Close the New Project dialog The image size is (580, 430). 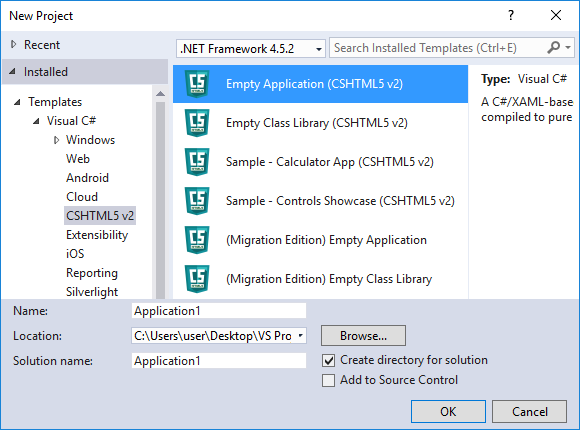(556, 15)
